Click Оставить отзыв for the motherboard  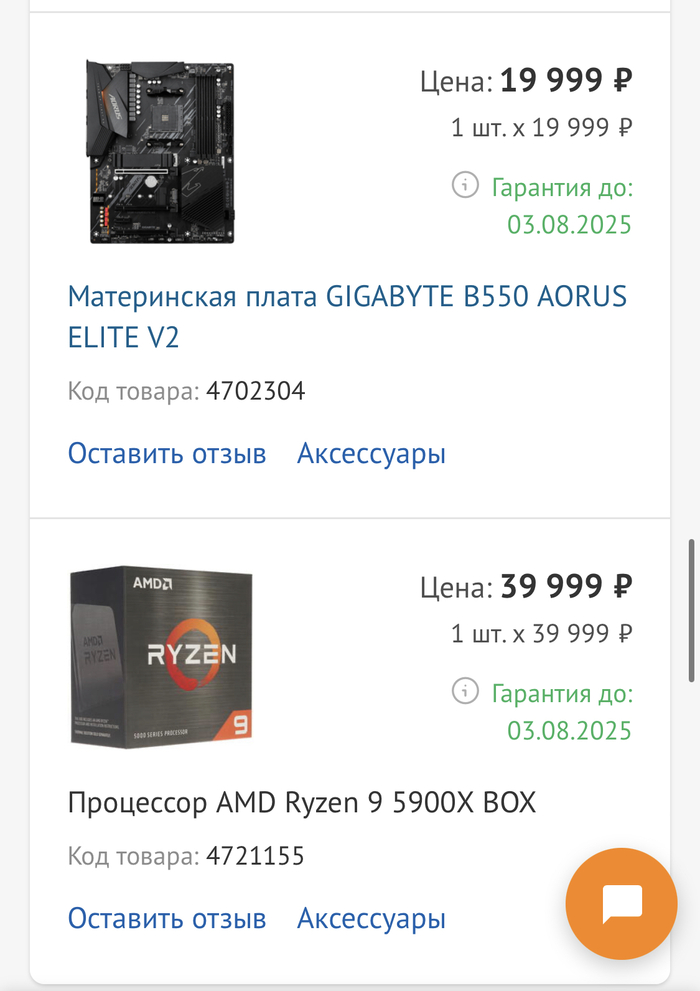pyautogui.click(x=167, y=454)
